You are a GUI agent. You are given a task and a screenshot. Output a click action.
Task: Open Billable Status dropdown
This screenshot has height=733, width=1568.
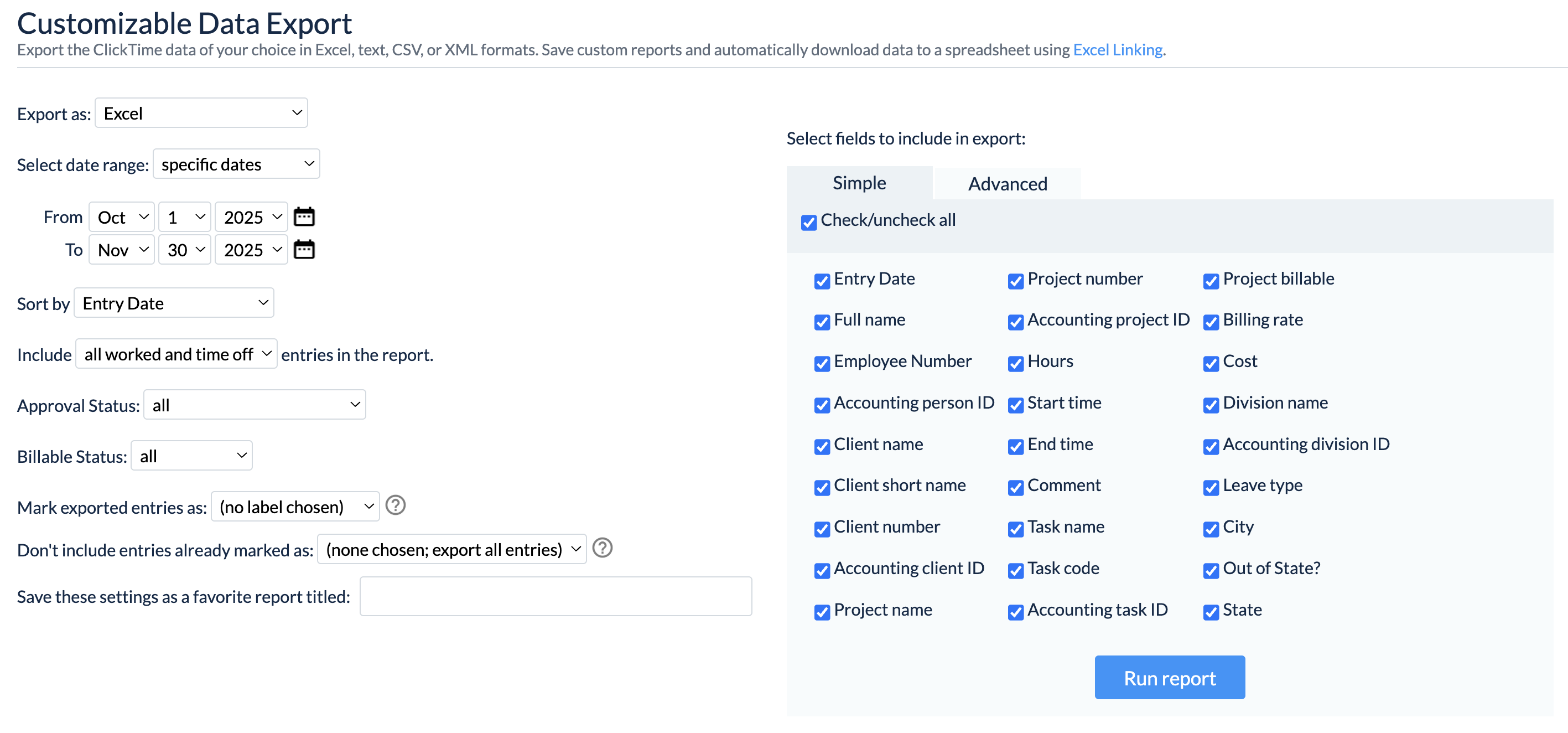pos(192,456)
